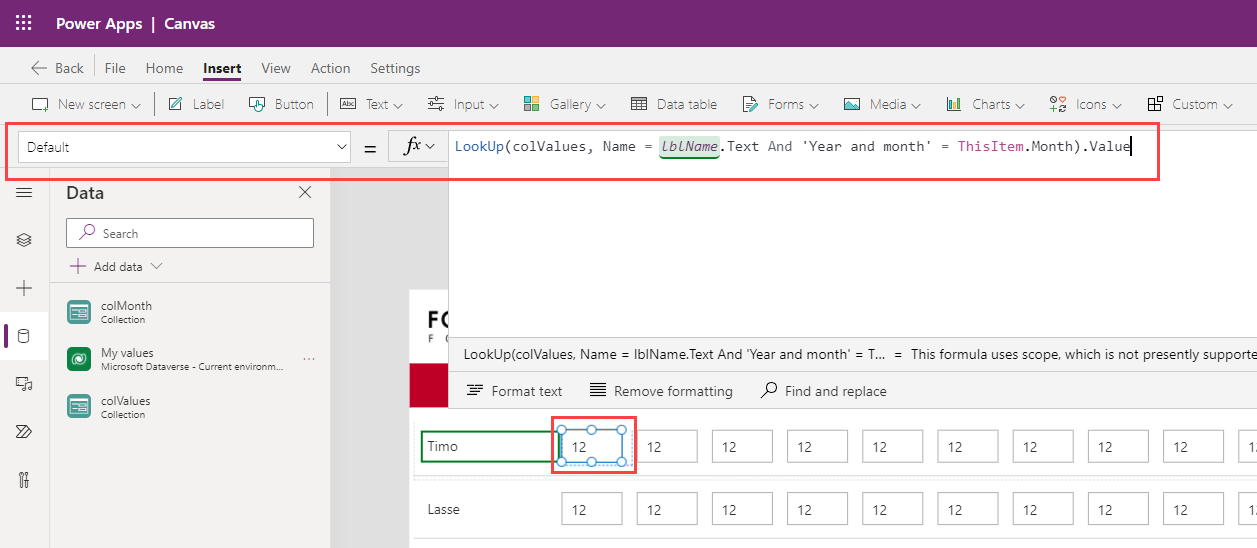Viewport: 1257px width, 548px height.
Task: Click the Tree view layers icon
Action: (x=24, y=240)
